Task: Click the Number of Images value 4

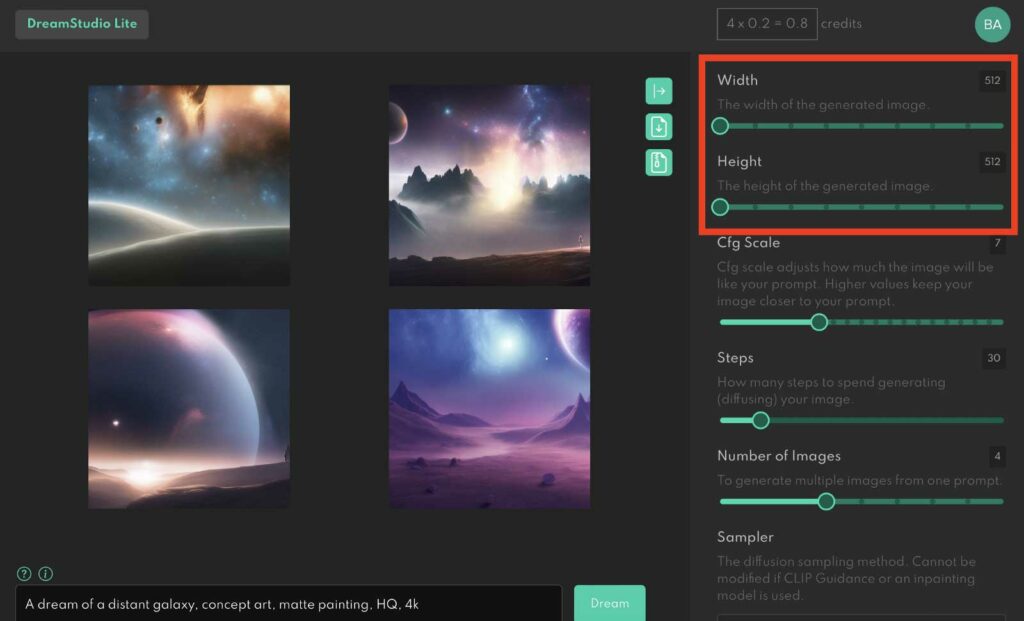Action: (x=997, y=456)
